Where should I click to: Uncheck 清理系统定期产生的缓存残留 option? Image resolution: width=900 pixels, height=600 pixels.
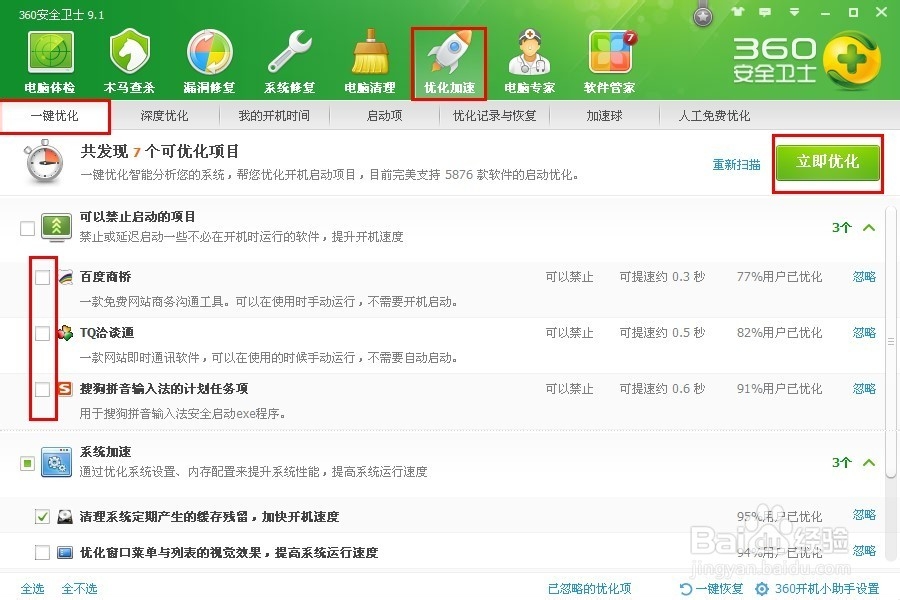(x=42, y=517)
